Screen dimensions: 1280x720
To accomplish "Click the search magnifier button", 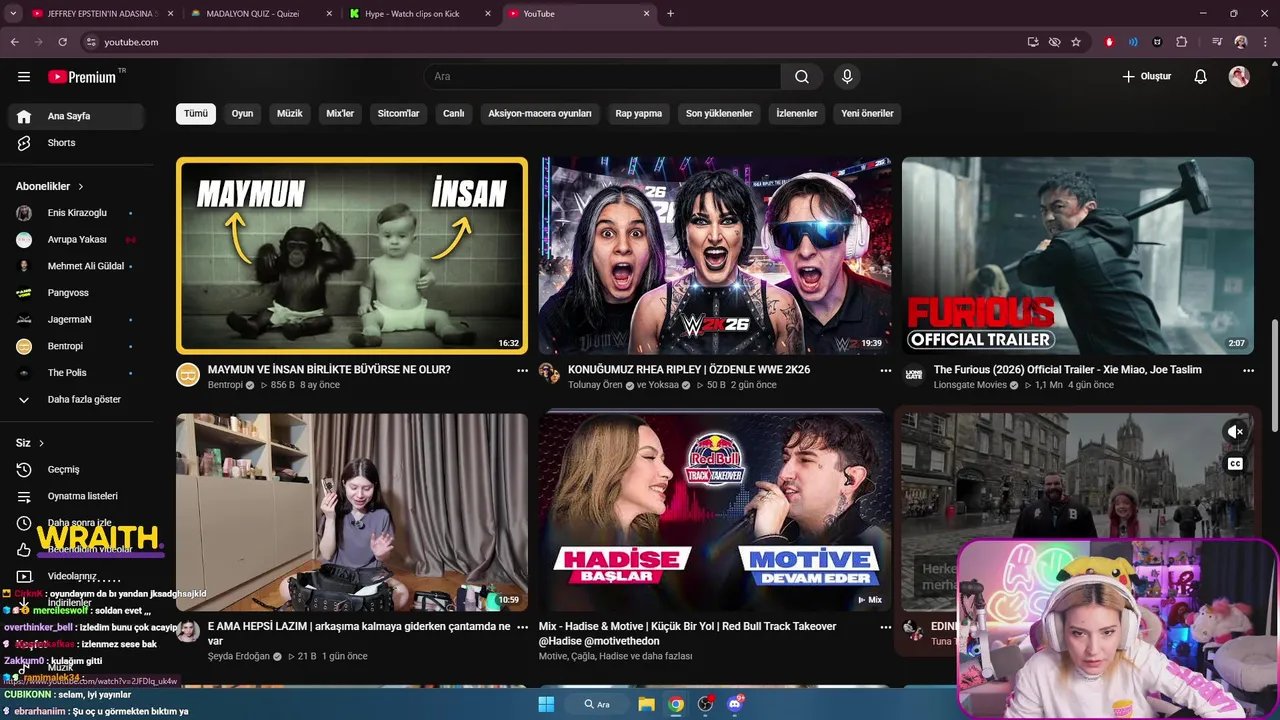I will point(802,77).
